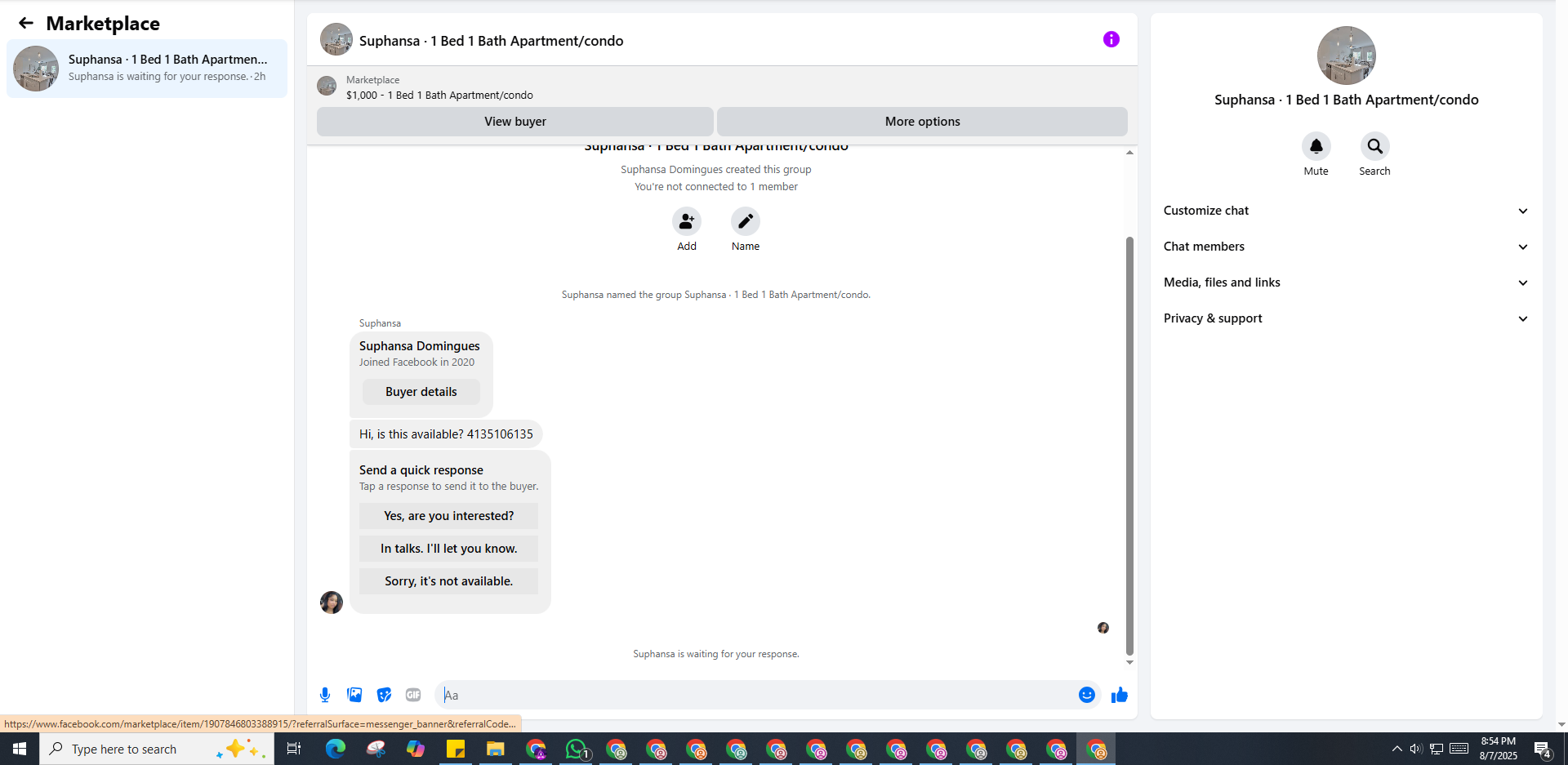Click the chat scrollbar's down arrow

1129,662
